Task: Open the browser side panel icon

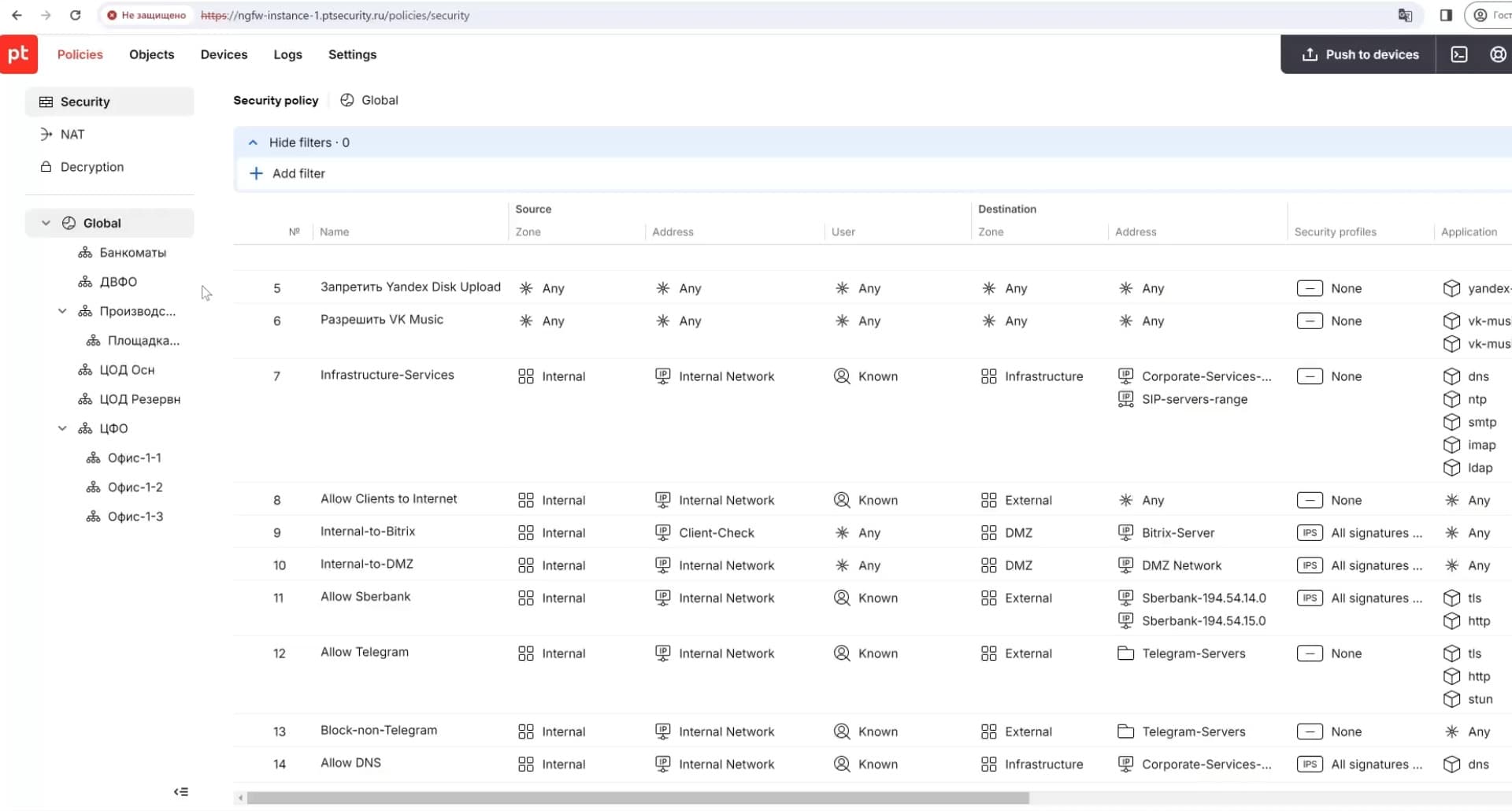Action: point(1446,15)
